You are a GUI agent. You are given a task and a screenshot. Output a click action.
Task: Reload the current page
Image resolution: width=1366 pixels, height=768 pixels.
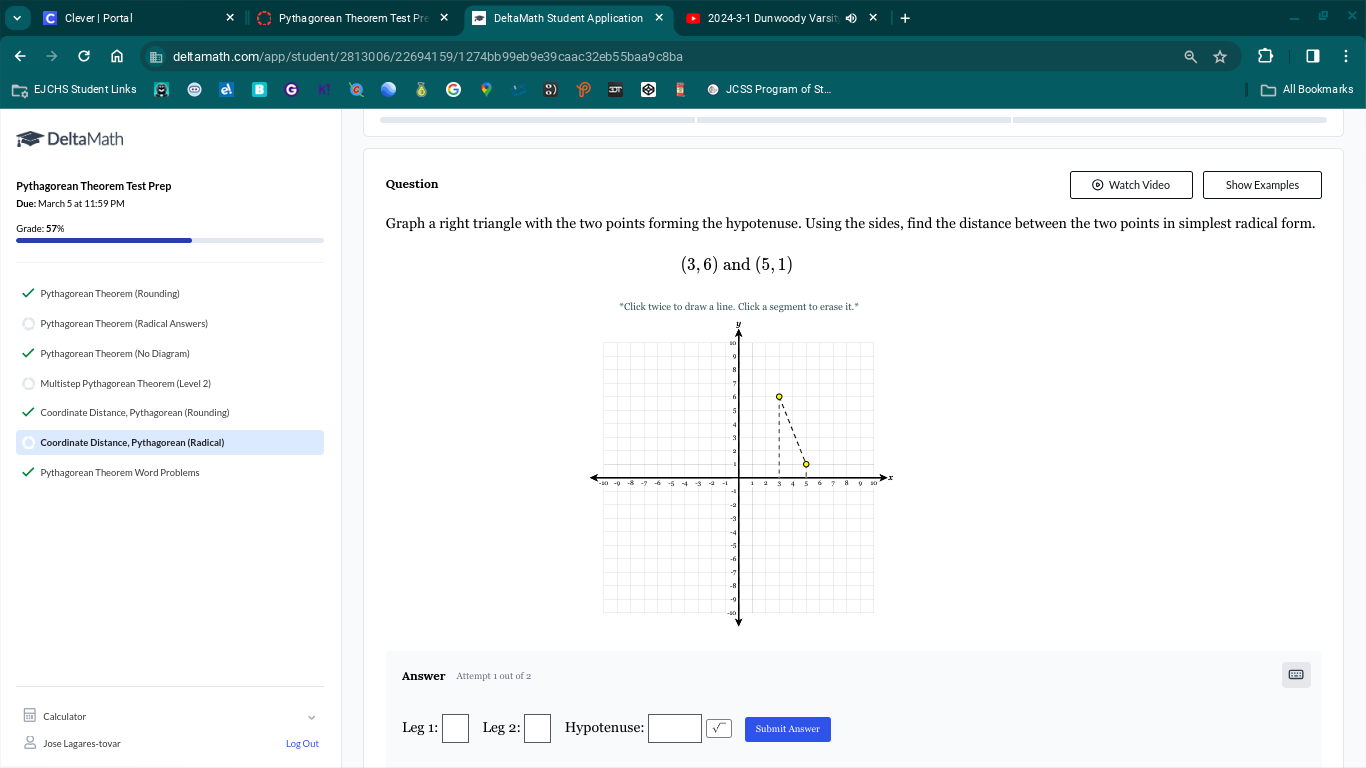[x=84, y=56]
